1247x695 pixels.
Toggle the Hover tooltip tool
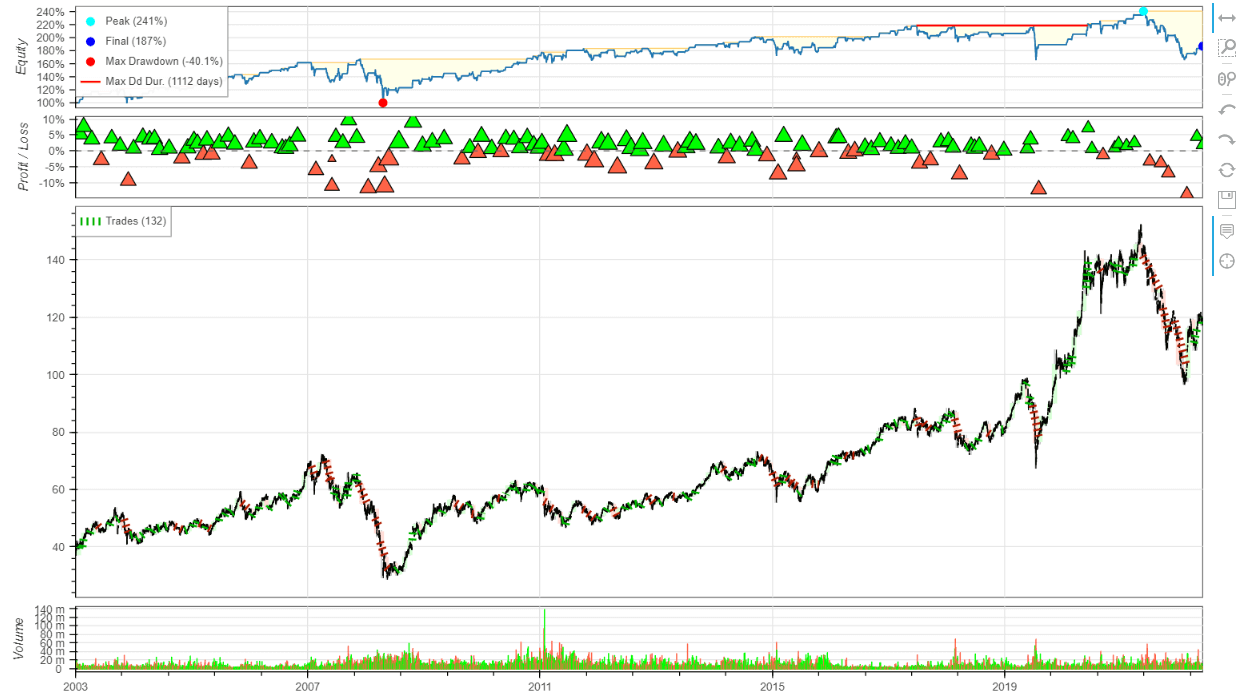(x=1227, y=231)
